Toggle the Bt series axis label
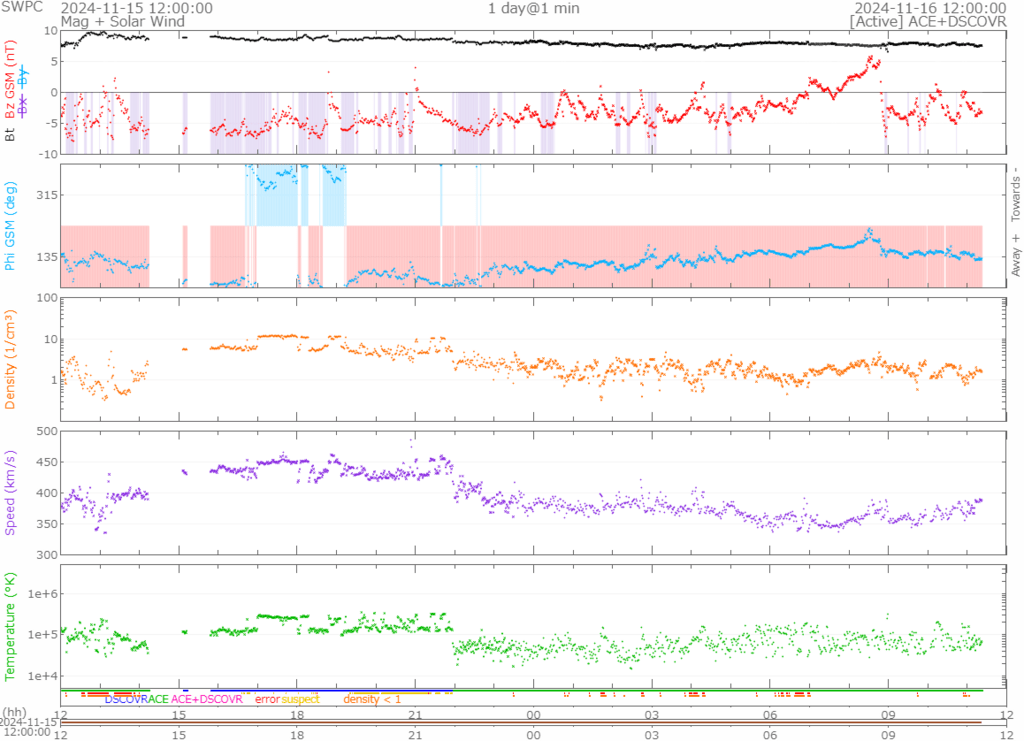1024x741 pixels. tap(11, 132)
